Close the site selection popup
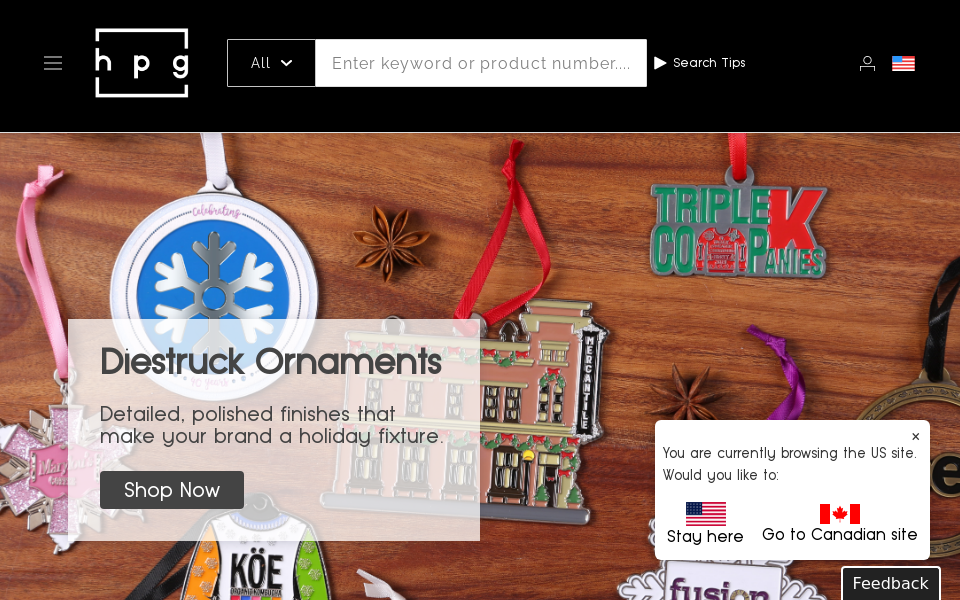Screen dimensions: 960x600 915,437
